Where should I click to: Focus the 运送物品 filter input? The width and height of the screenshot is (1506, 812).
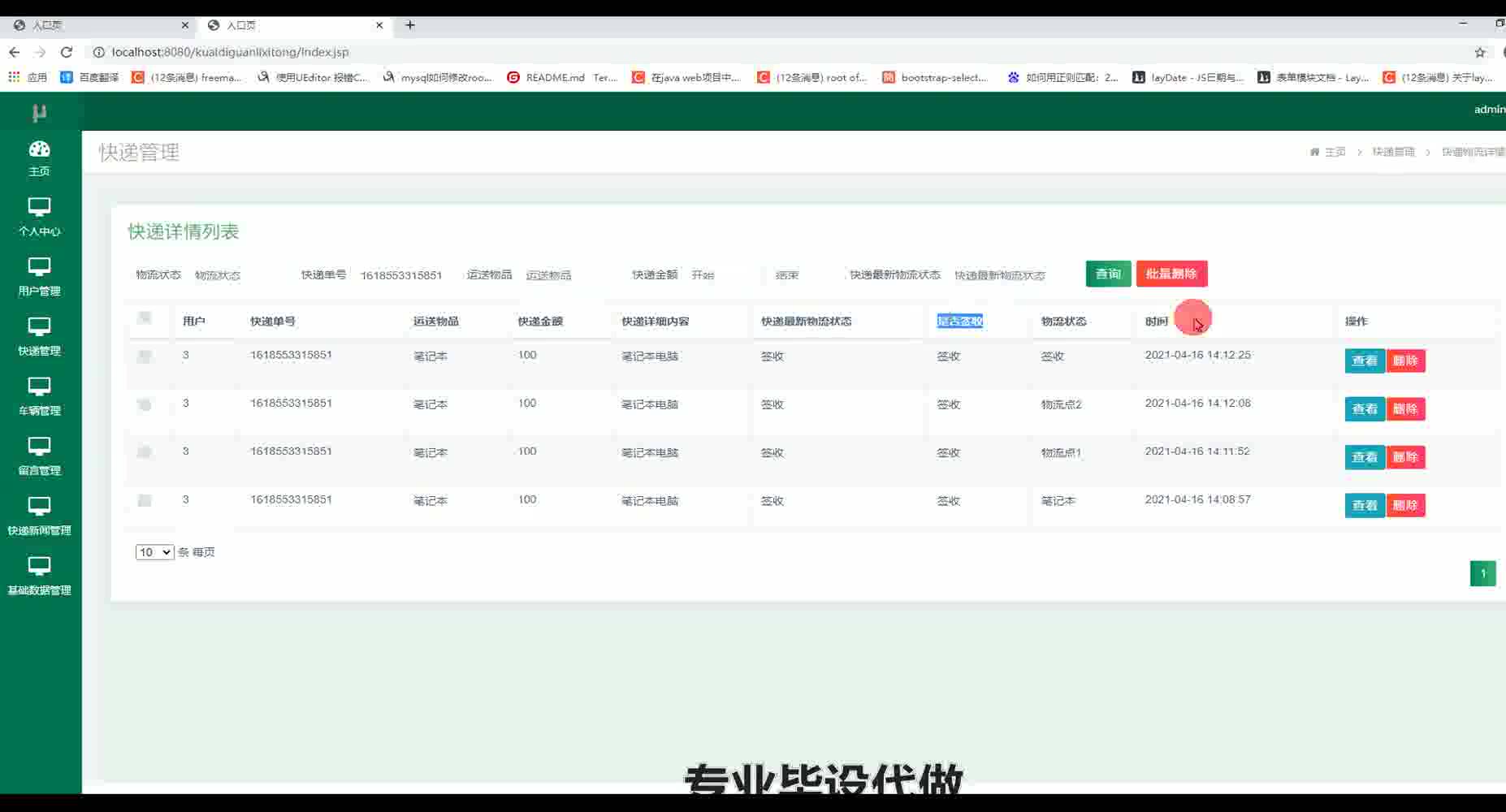pos(573,275)
